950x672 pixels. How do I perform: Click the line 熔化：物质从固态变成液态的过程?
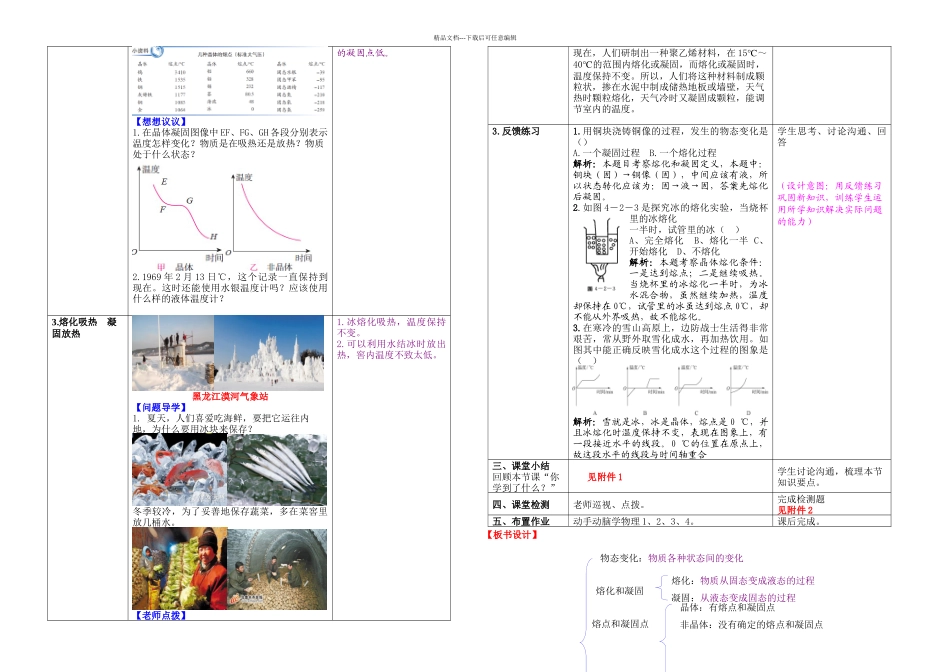tap(743, 581)
